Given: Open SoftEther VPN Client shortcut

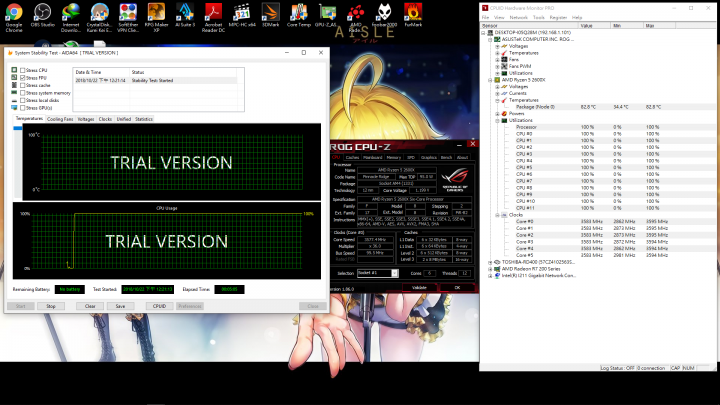Looking at the screenshot, I should pyautogui.click(x=128, y=17).
